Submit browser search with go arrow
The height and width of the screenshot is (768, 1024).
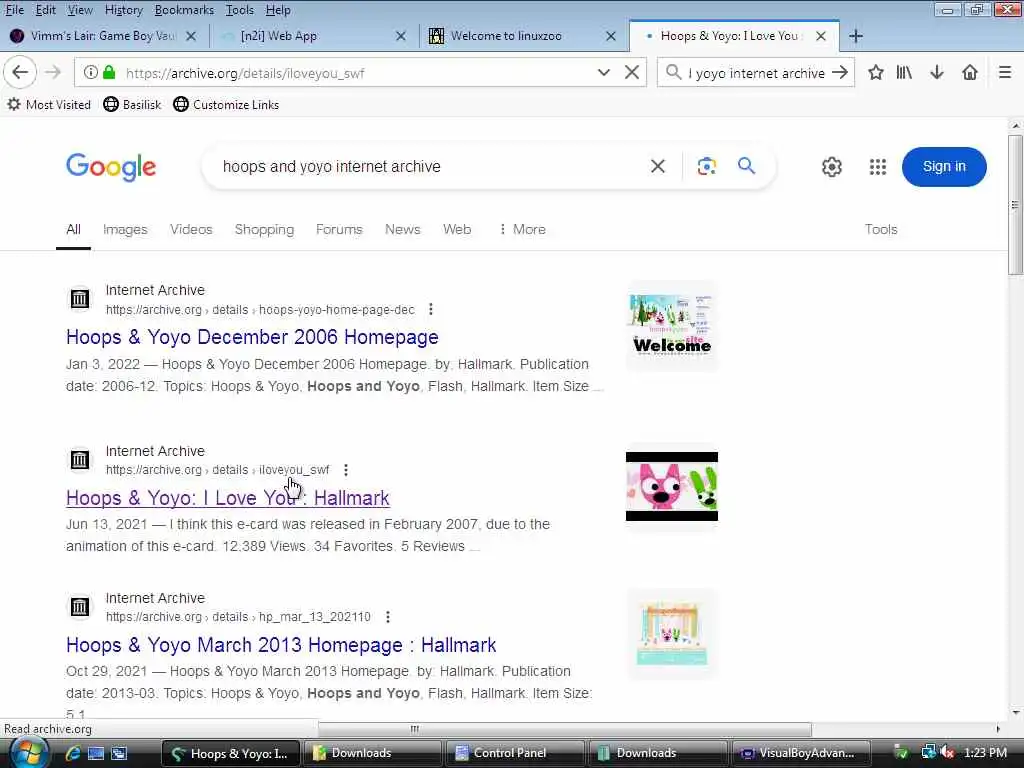pos(840,72)
